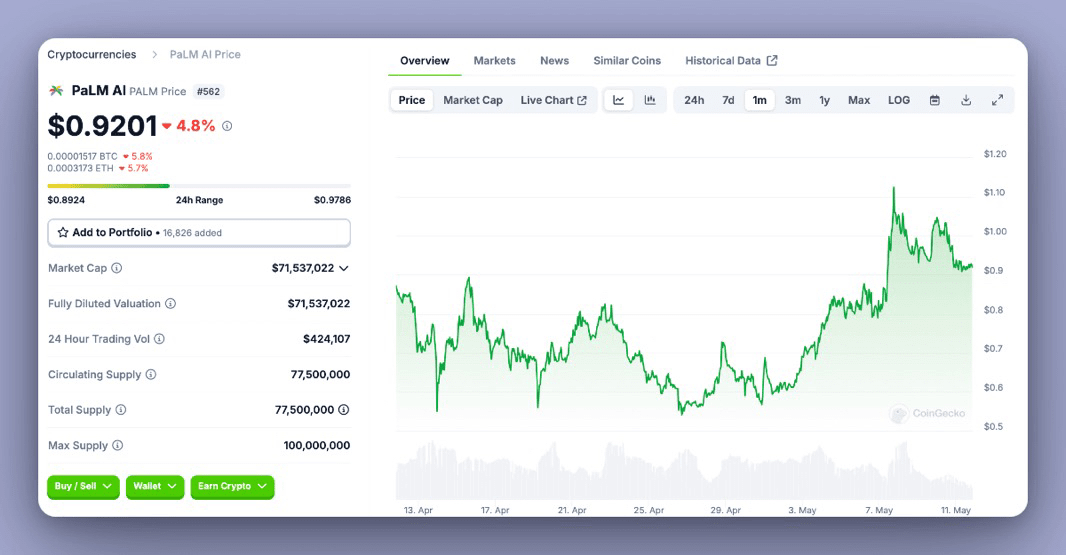1066x555 pixels.
Task: Expand the Market Cap value chevron
Action: click(344, 268)
